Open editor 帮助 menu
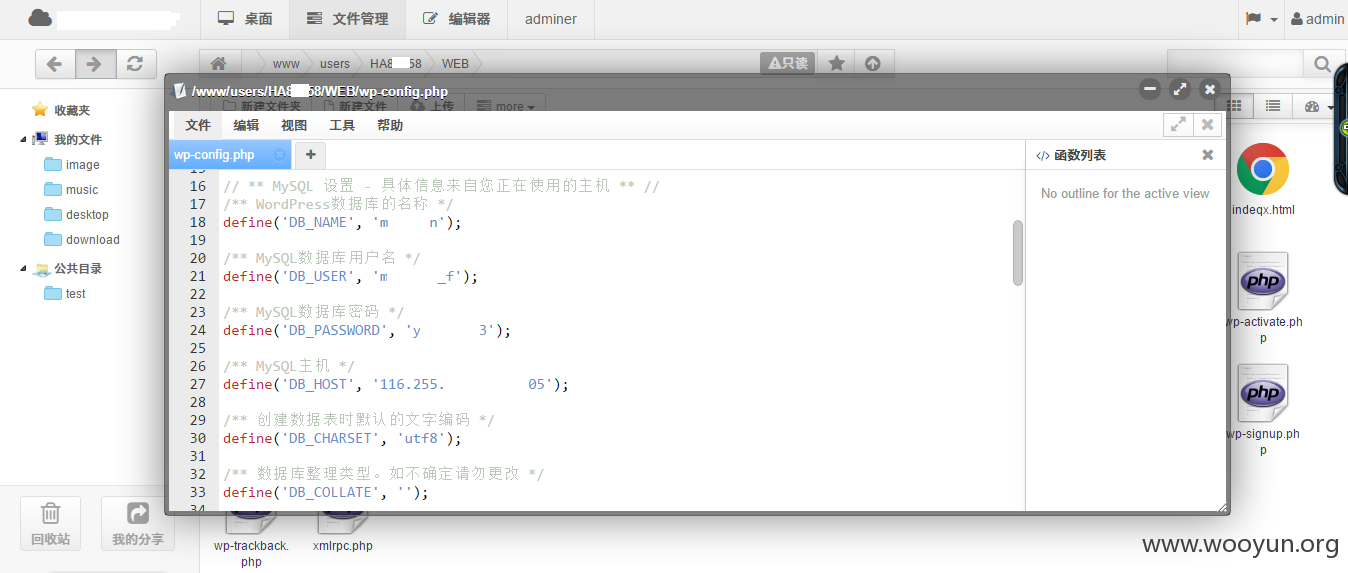The image size is (1348, 573). coord(390,125)
